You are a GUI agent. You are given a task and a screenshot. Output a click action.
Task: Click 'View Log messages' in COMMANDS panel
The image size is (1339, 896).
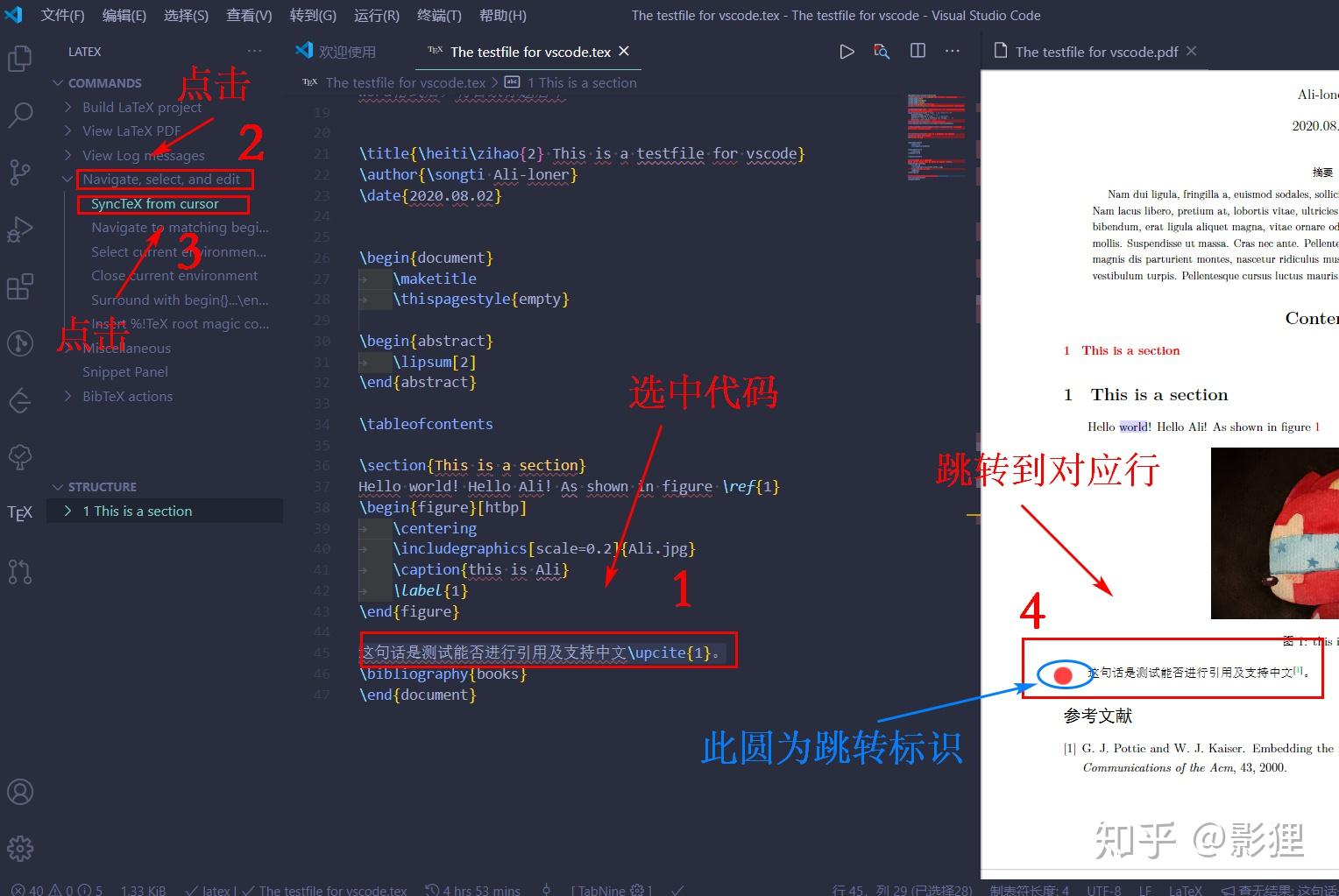click(143, 155)
